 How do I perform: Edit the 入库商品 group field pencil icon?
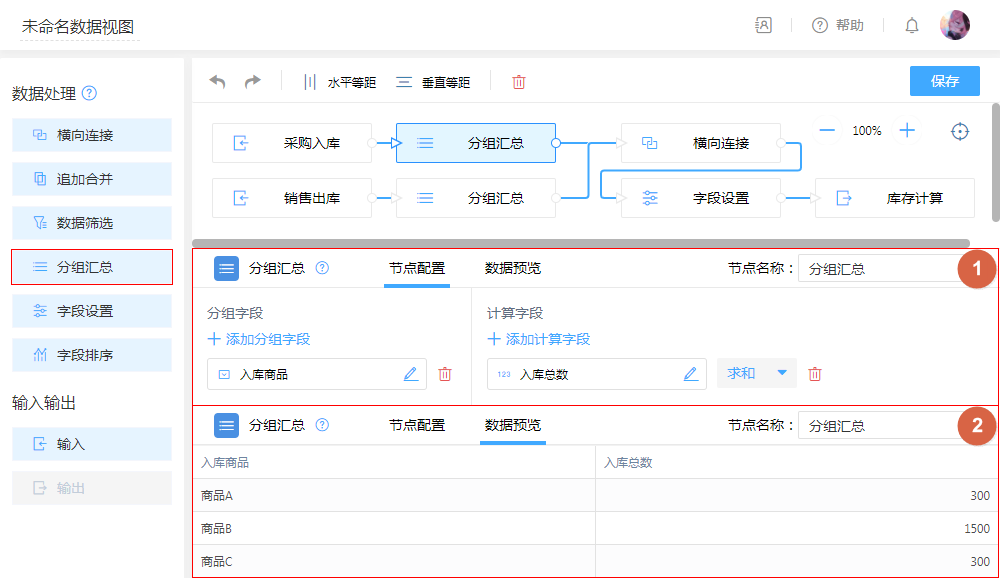(x=410, y=374)
